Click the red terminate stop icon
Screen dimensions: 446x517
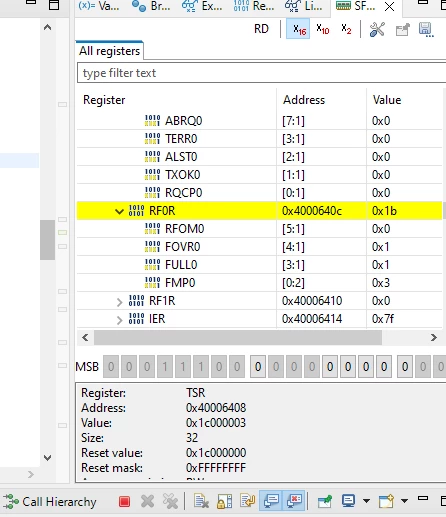click(x=124, y=502)
